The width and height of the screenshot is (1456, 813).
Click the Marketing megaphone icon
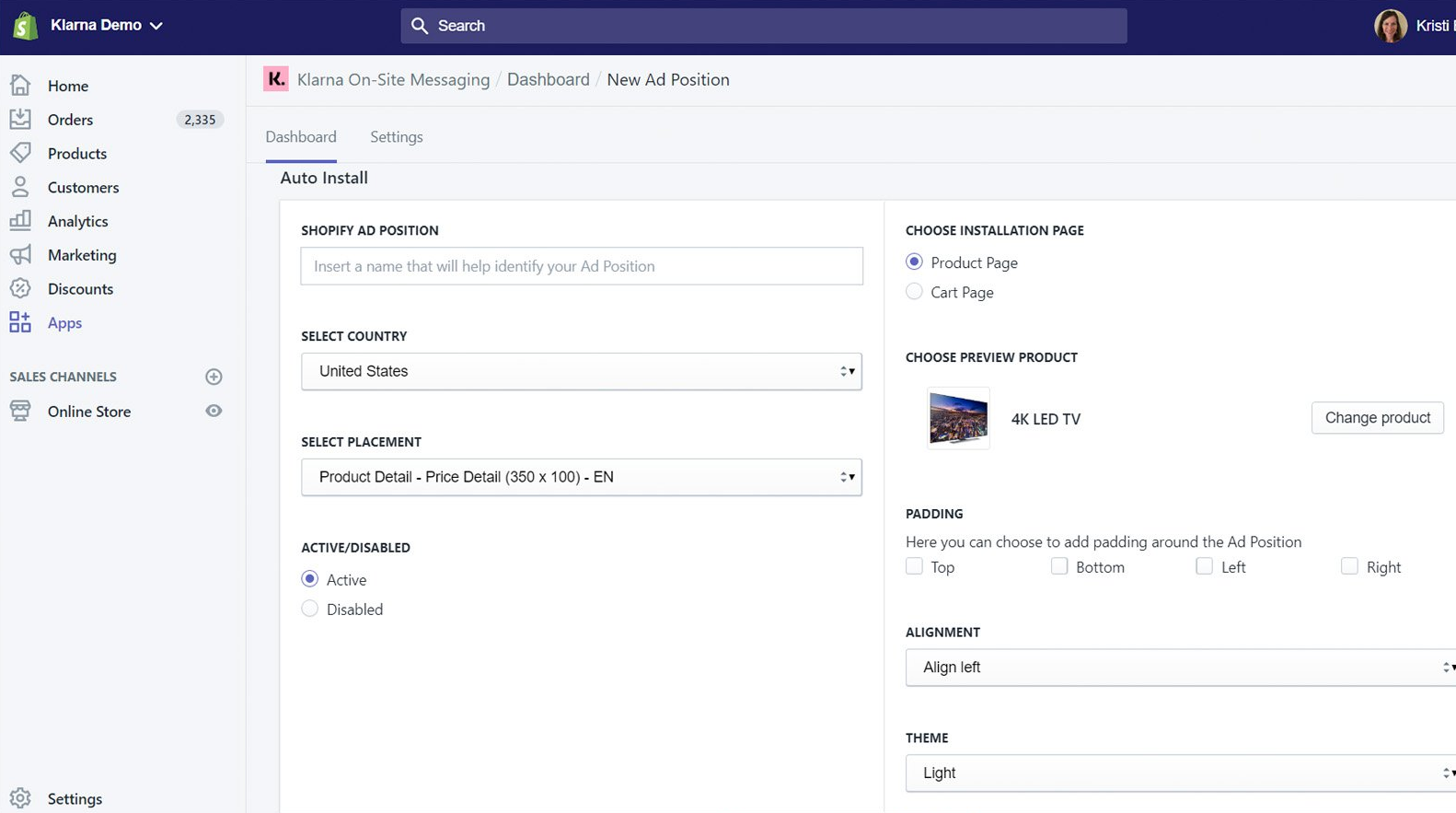click(x=20, y=255)
